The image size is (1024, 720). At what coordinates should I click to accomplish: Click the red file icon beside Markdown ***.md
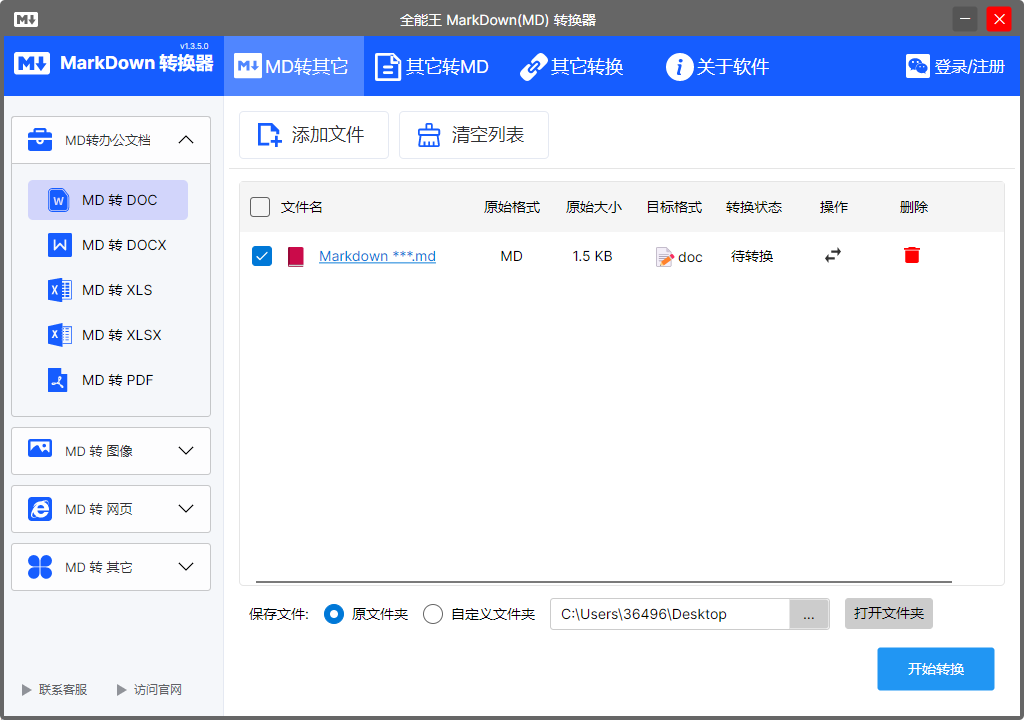pyautogui.click(x=296, y=256)
